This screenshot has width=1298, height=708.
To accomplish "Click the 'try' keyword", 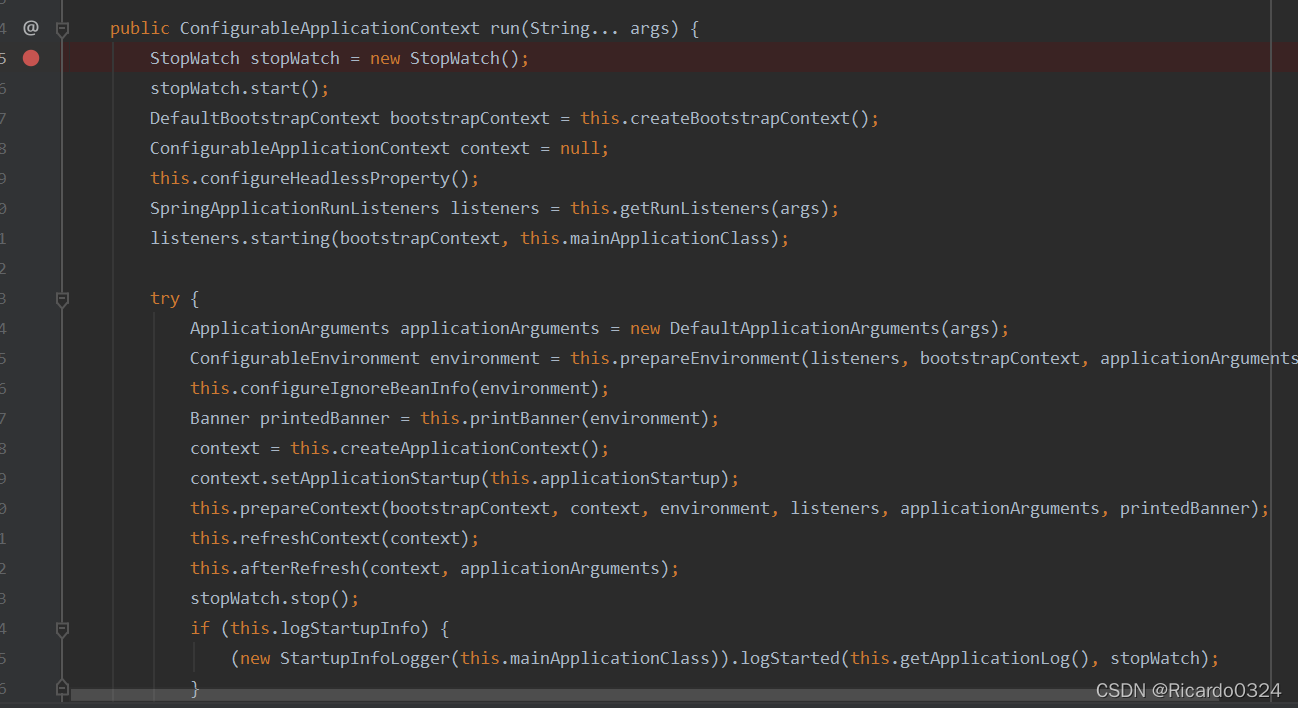I will 165,298.
